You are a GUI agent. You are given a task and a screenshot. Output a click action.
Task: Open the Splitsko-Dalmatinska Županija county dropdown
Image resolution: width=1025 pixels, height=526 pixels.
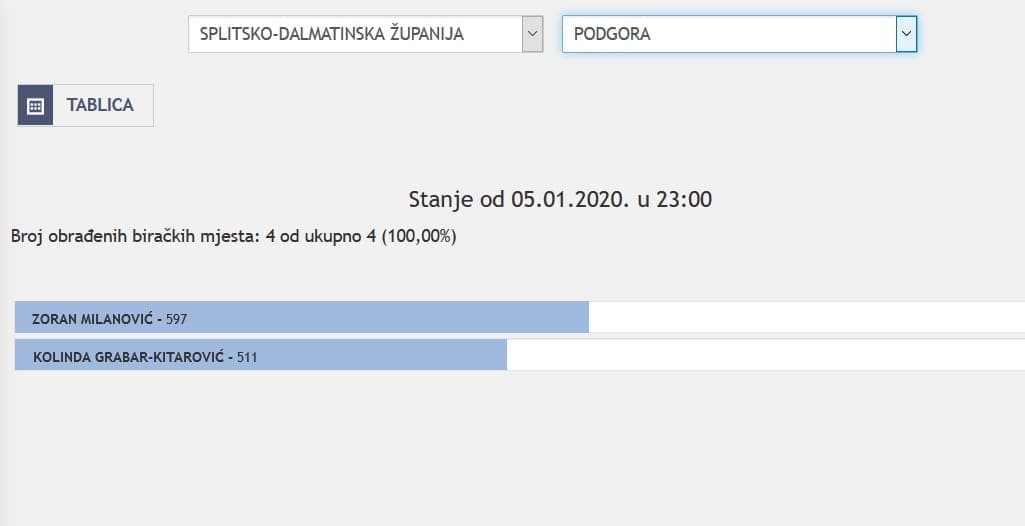coord(355,34)
